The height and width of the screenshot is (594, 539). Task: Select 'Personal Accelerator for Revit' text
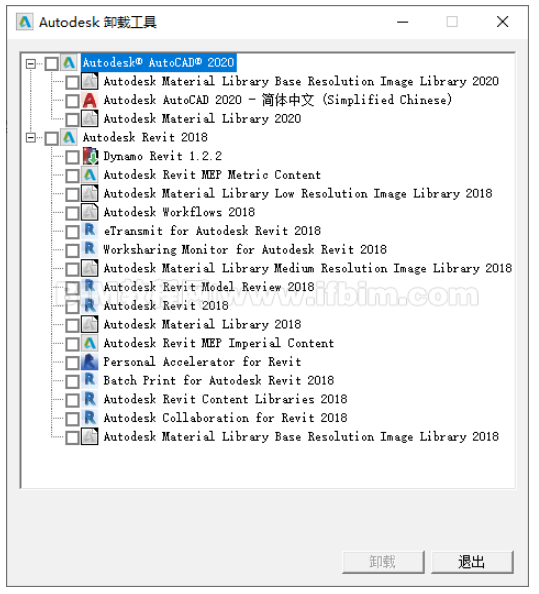pyautogui.click(x=202, y=362)
